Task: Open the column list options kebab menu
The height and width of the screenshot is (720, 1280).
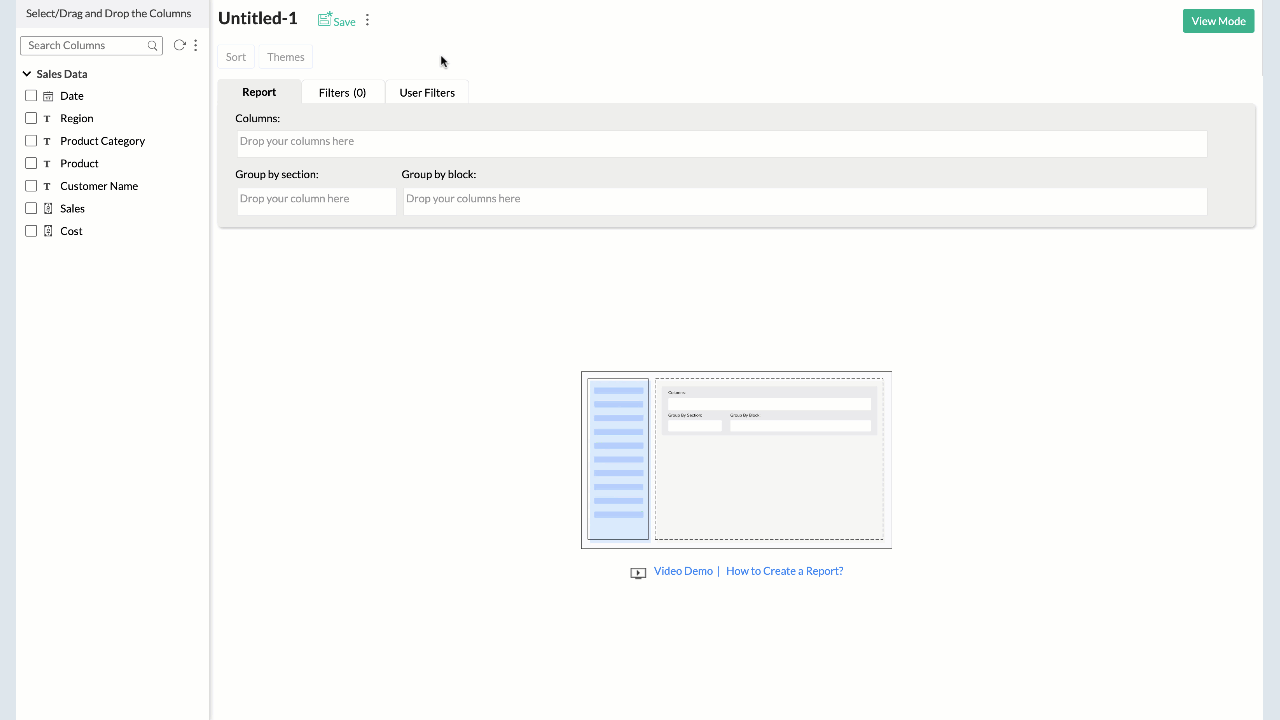Action: (x=195, y=44)
